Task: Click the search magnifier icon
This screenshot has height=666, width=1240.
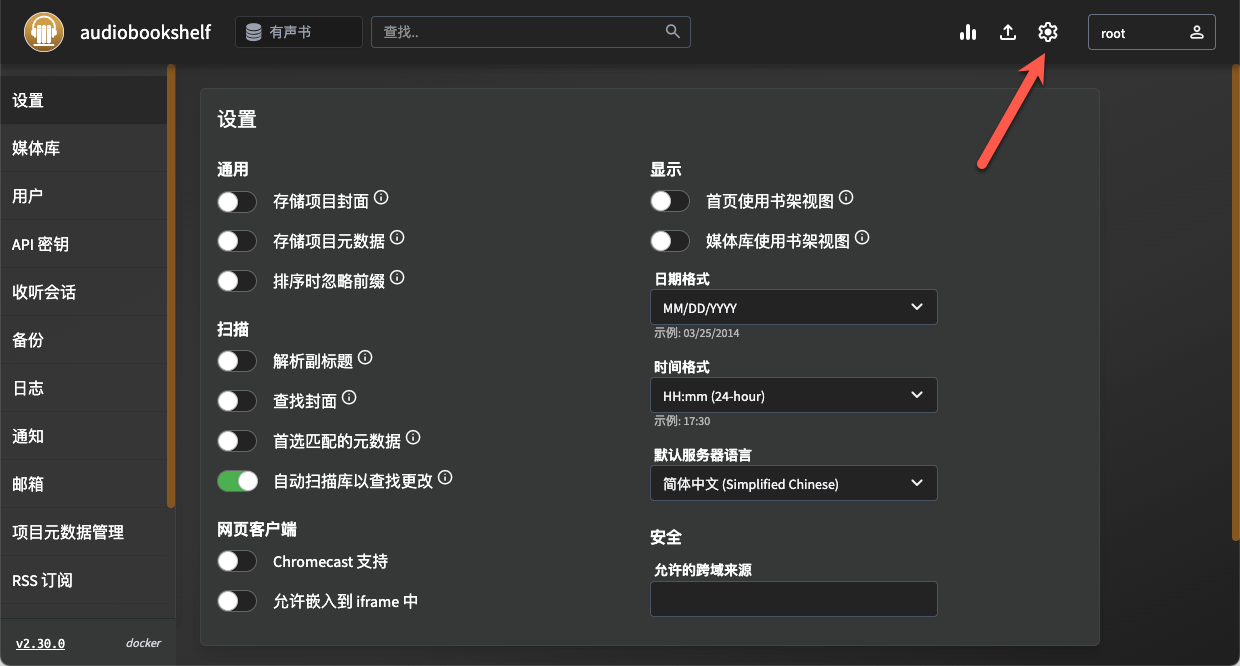Action: coord(673,31)
